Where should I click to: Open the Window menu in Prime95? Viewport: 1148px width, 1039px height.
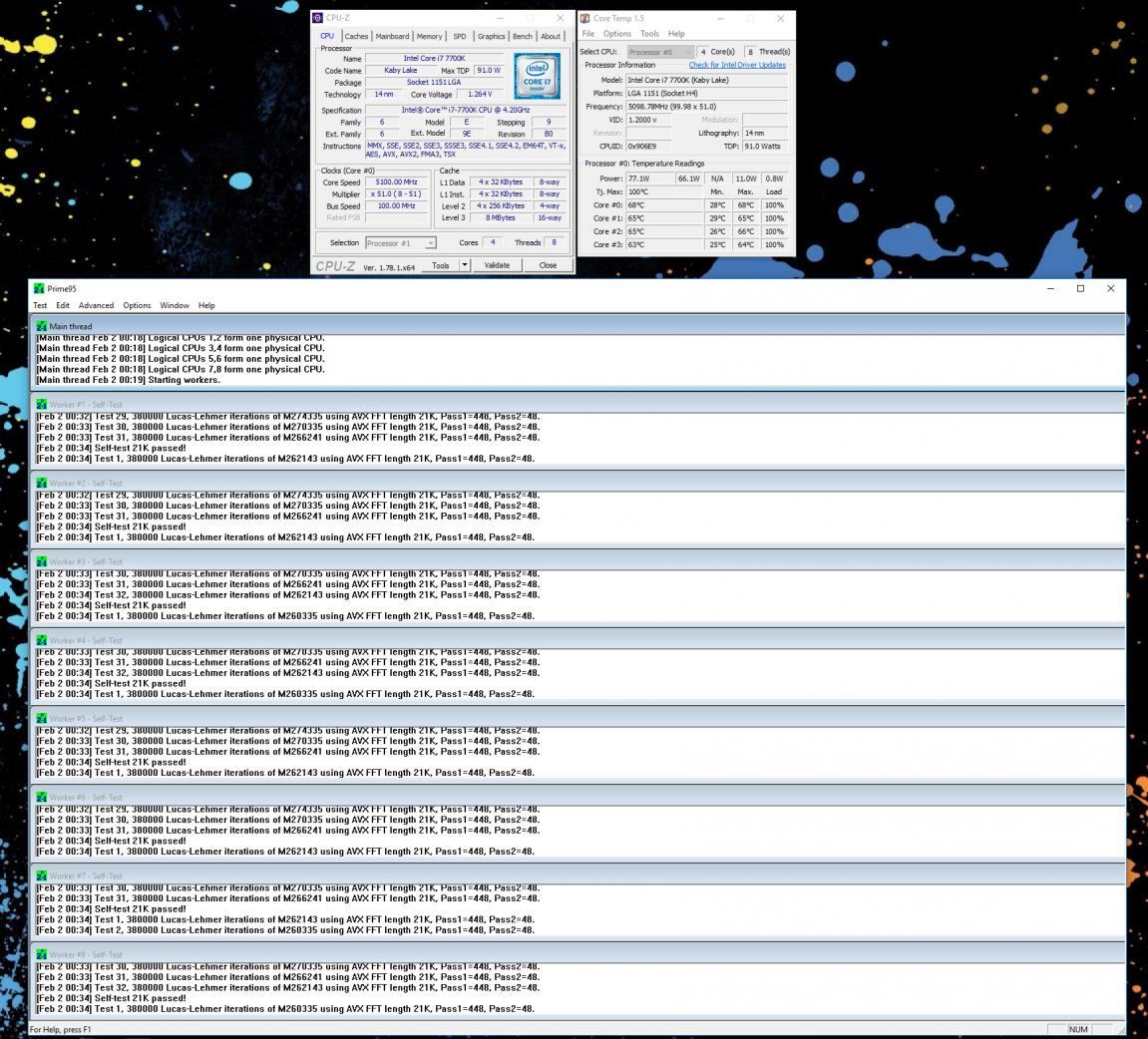(x=175, y=306)
